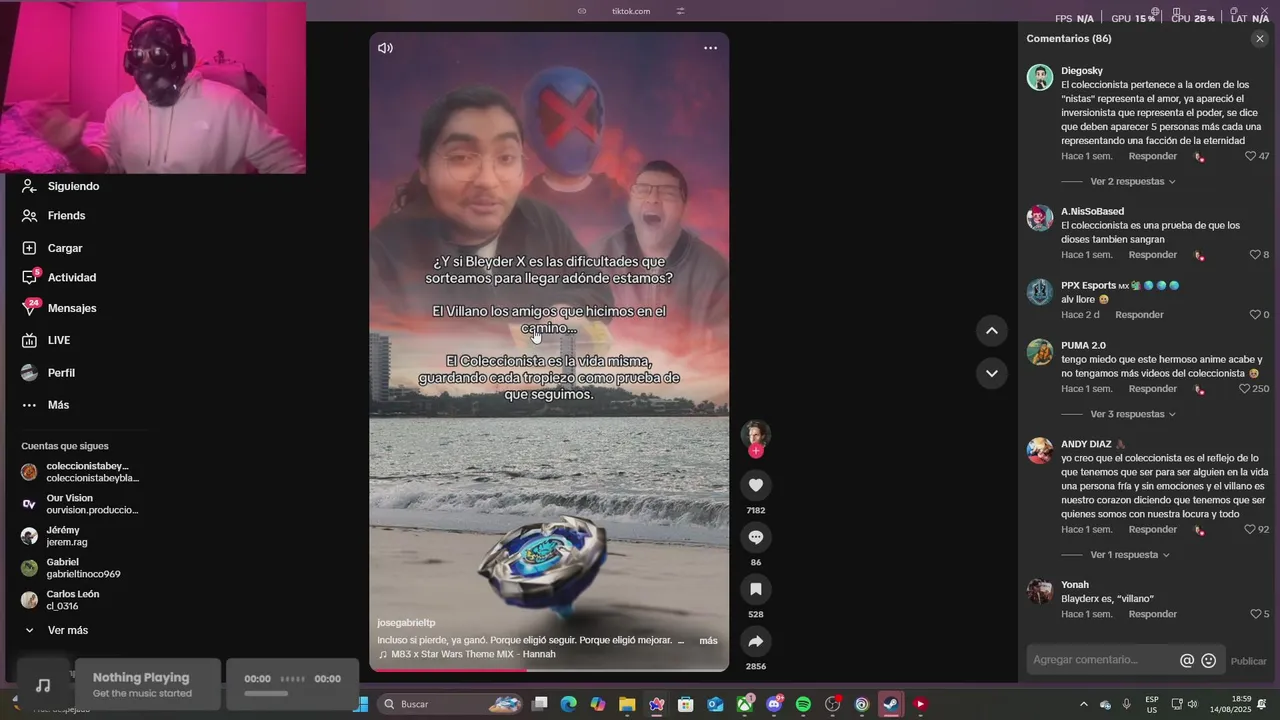Go to the previous video with up arrow
This screenshot has width=1280, height=720.
point(991,331)
